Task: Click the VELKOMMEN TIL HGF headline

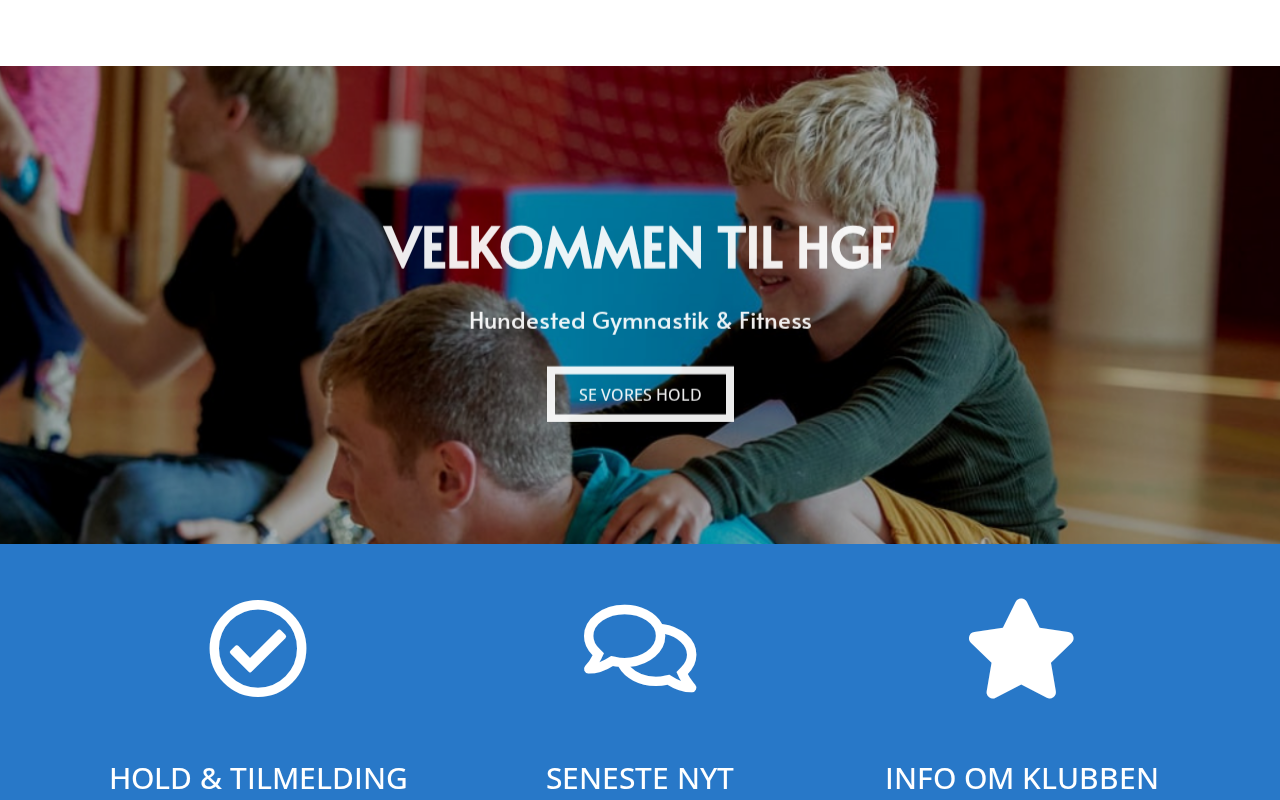Action: coord(640,247)
